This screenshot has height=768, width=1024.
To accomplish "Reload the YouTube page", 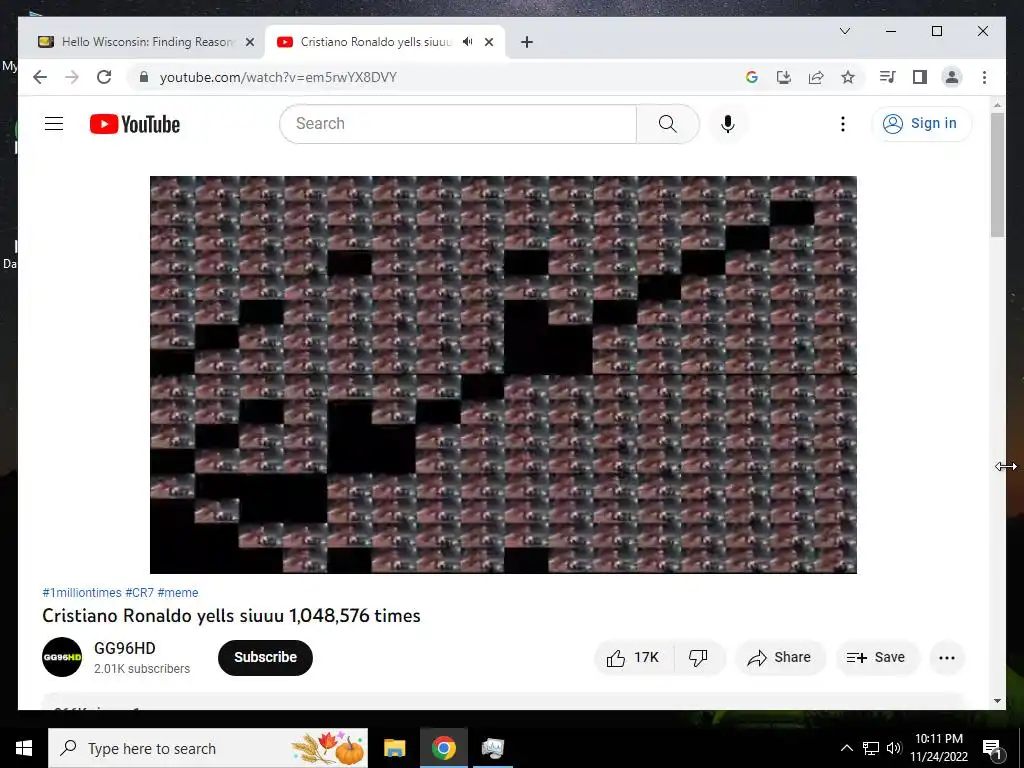I will point(104,77).
